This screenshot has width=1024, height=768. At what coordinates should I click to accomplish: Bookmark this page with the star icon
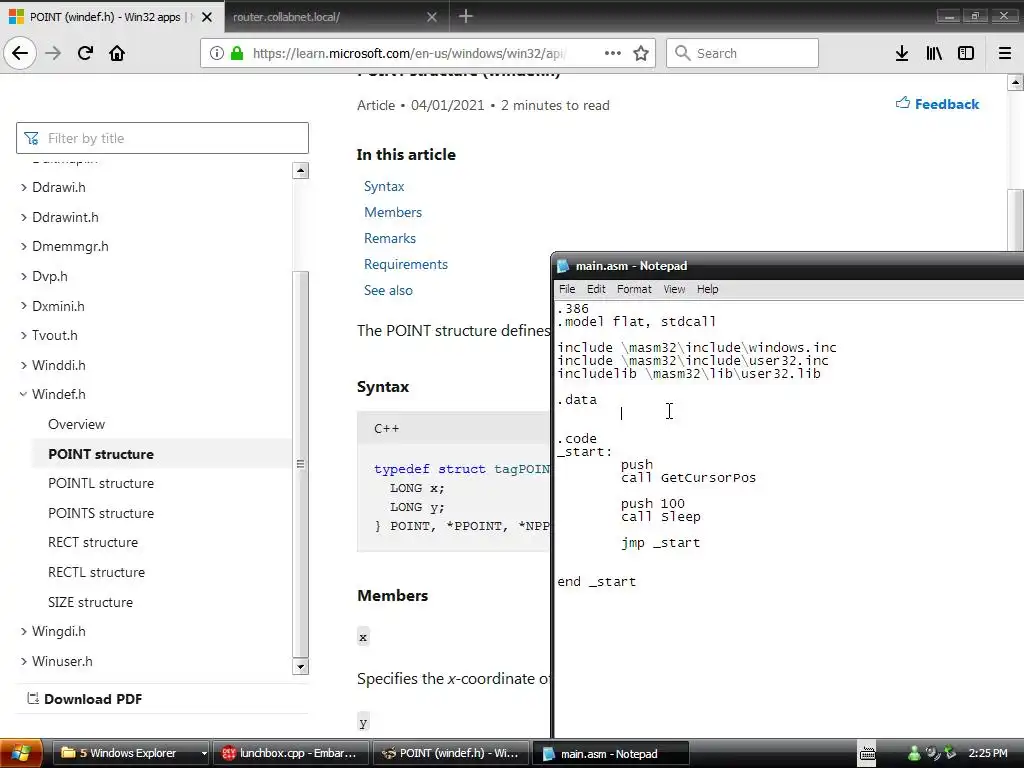pos(641,53)
